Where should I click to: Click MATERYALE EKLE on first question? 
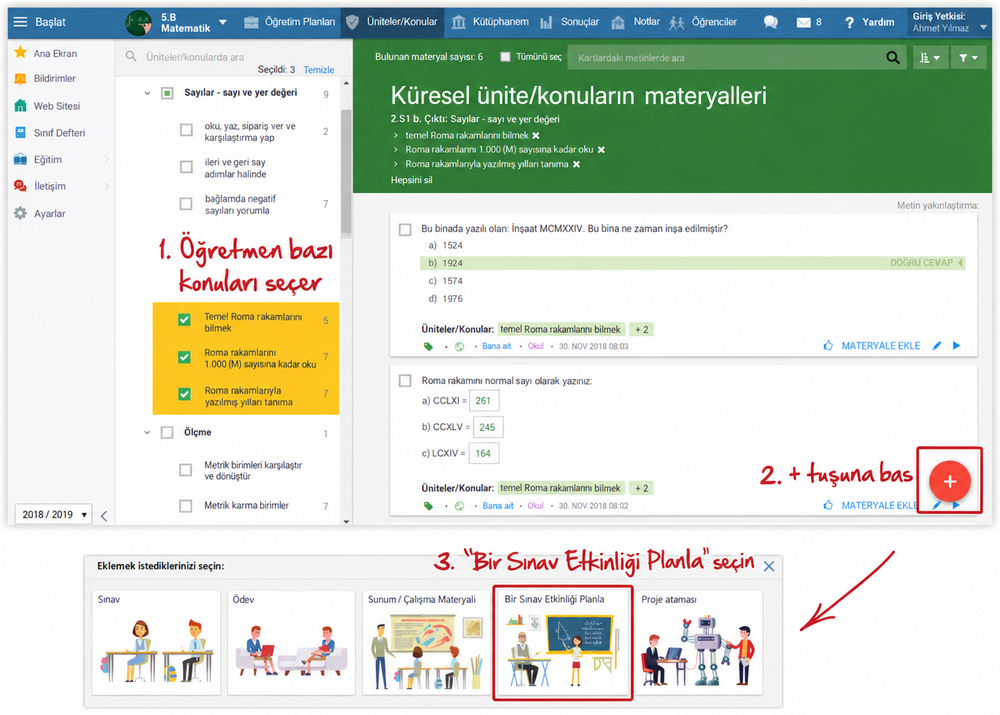[880, 346]
